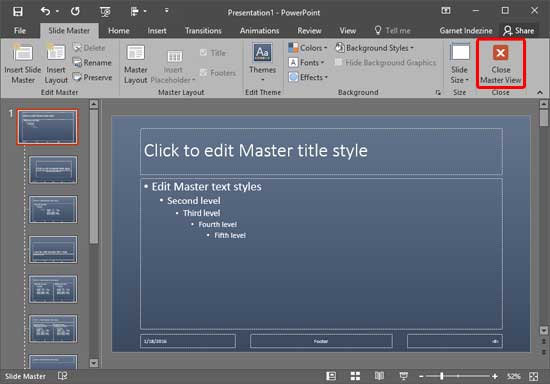Image resolution: width=550 pixels, height=384 pixels.
Task: Rename the selected master
Action: coord(92,63)
